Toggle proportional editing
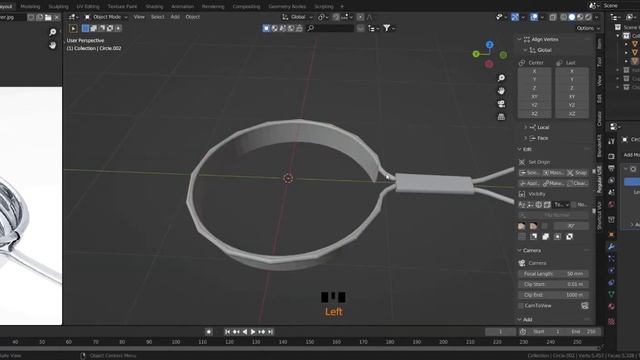This screenshot has height=360, width=640. tap(360, 17)
